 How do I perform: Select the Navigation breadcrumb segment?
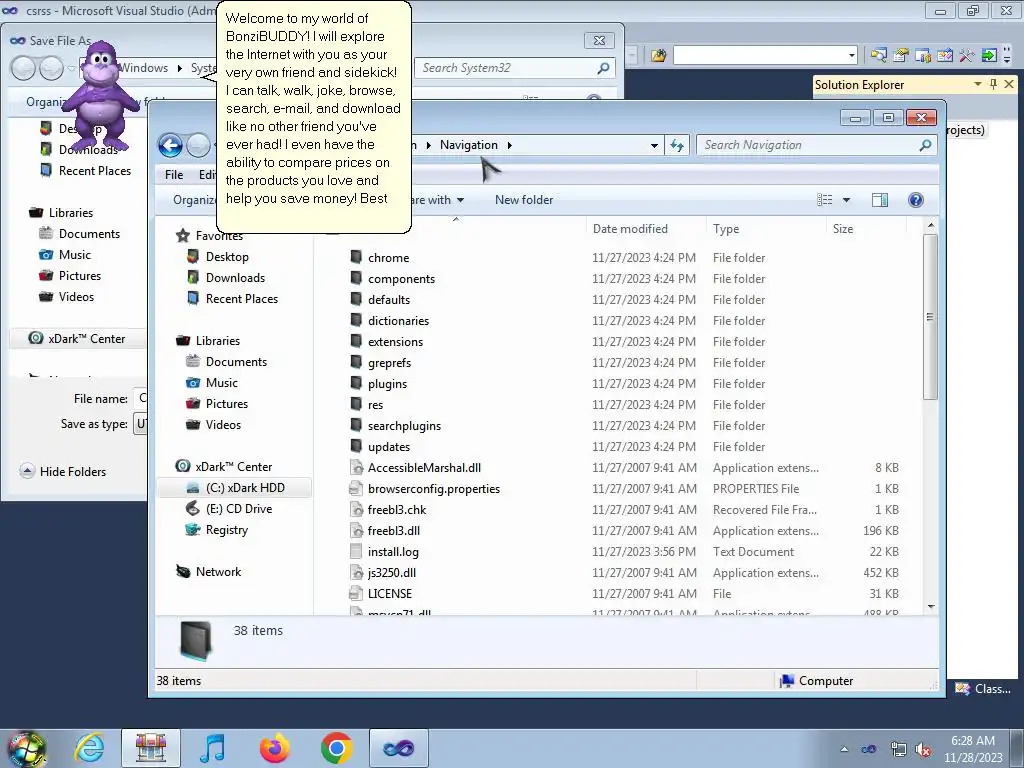[x=468, y=145]
